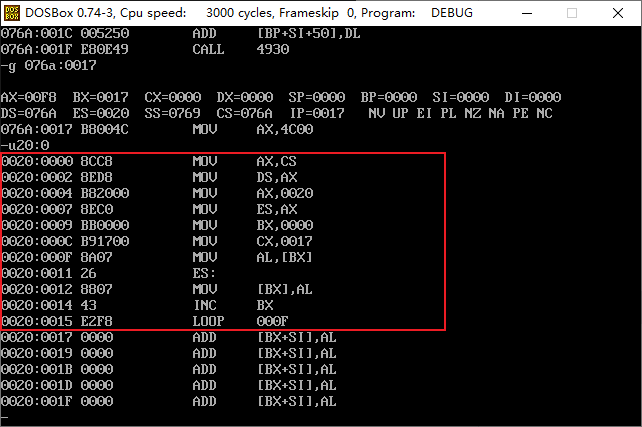
Task: Click the IP=0017 instruction pointer
Action: pos(317,113)
